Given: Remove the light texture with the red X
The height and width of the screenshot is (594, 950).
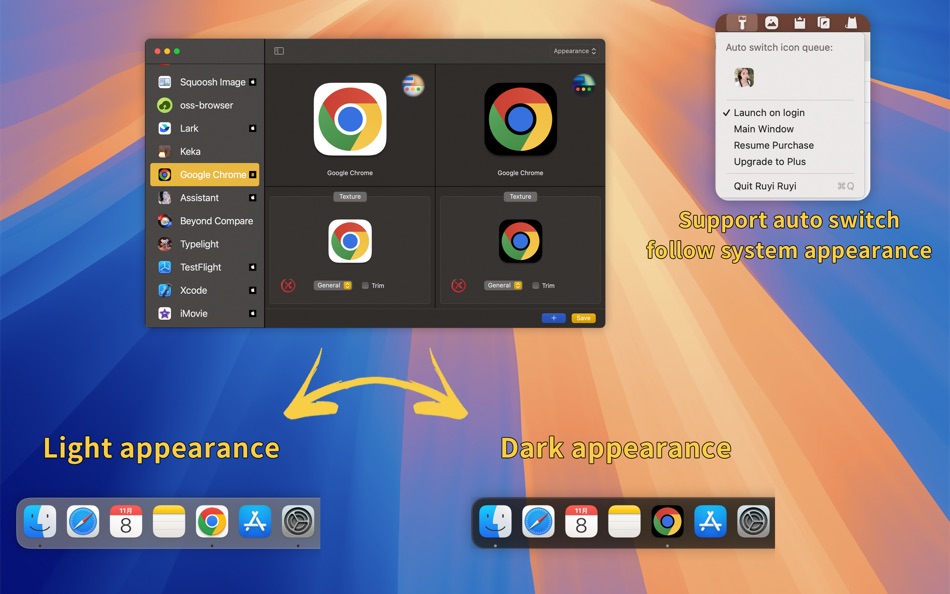Looking at the screenshot, I should tap(288, 285).
